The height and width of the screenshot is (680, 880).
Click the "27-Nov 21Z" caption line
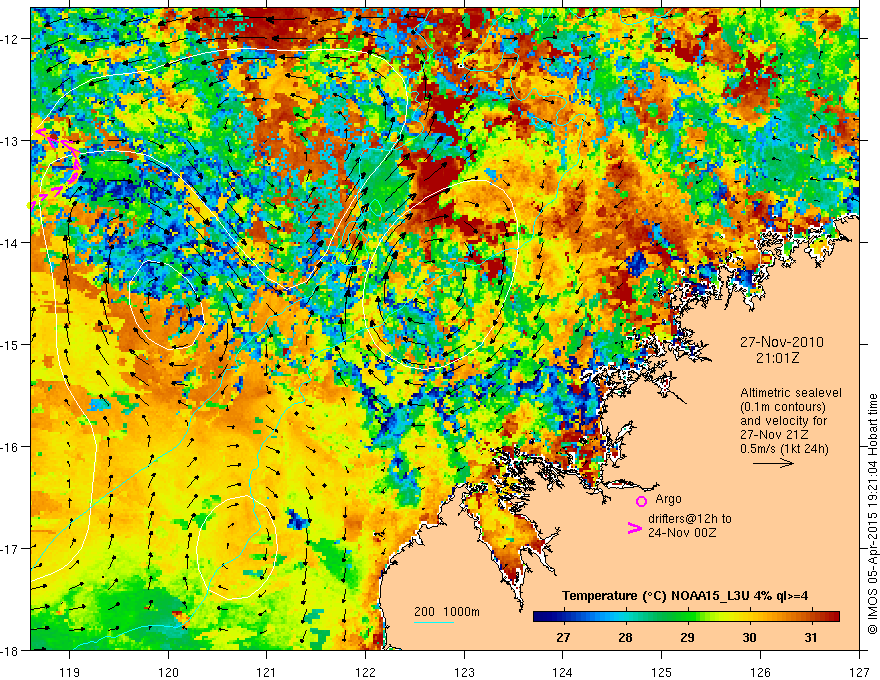774,435
